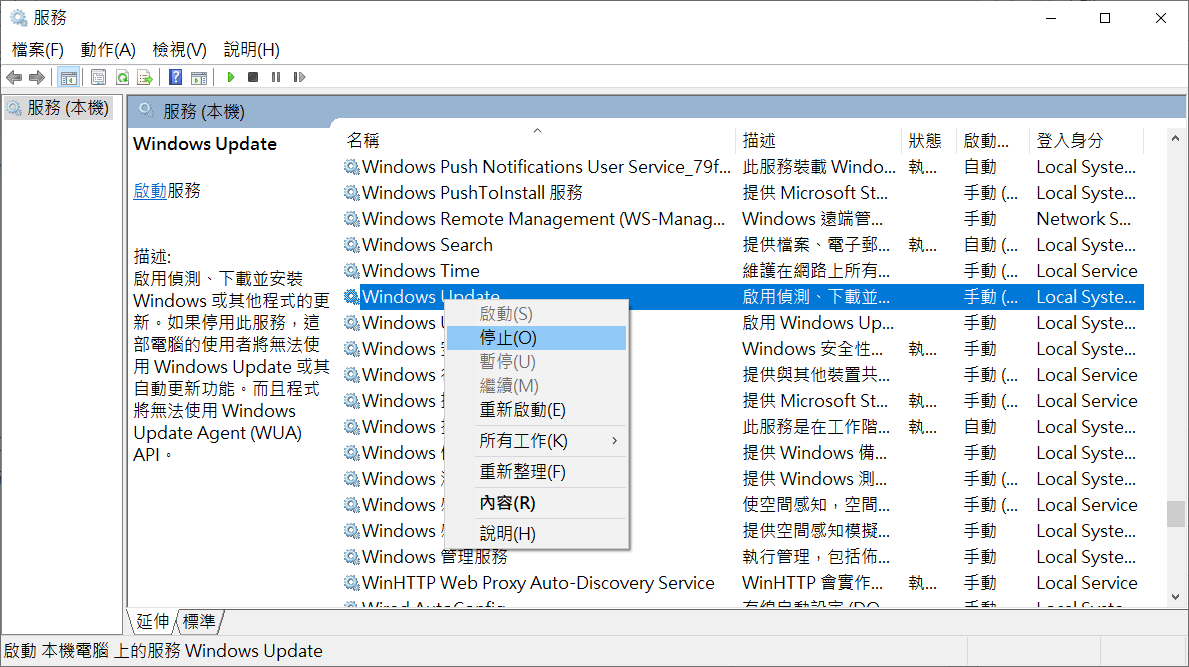Switch to 標準 tab
This screenshot has width=1189, height=667.
pos(199,622)
